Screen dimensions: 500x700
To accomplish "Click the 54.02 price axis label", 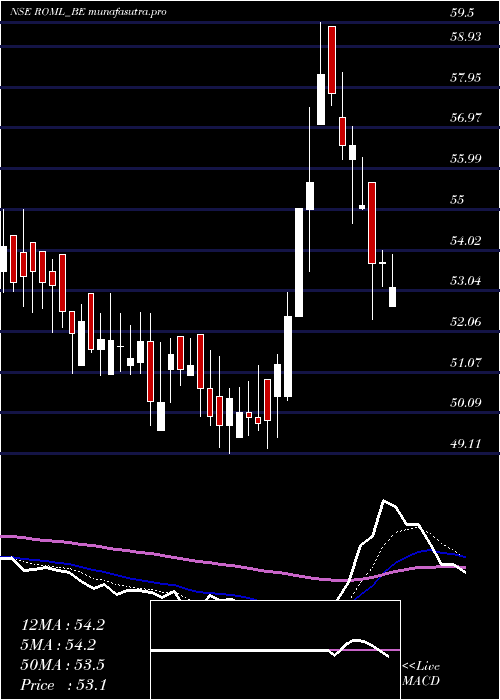I will tap(466, 240).
